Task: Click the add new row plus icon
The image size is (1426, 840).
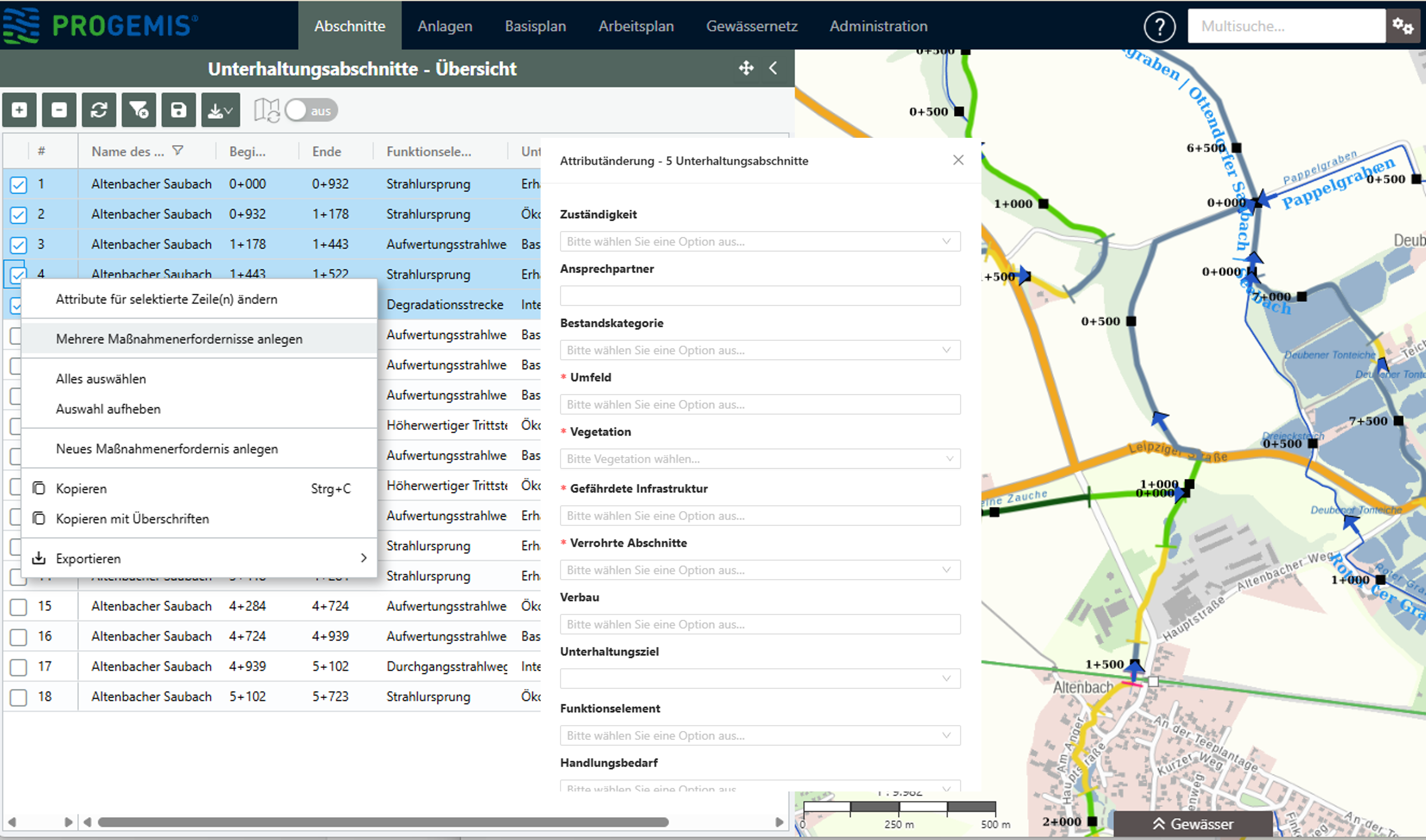Action: point(19,110)
